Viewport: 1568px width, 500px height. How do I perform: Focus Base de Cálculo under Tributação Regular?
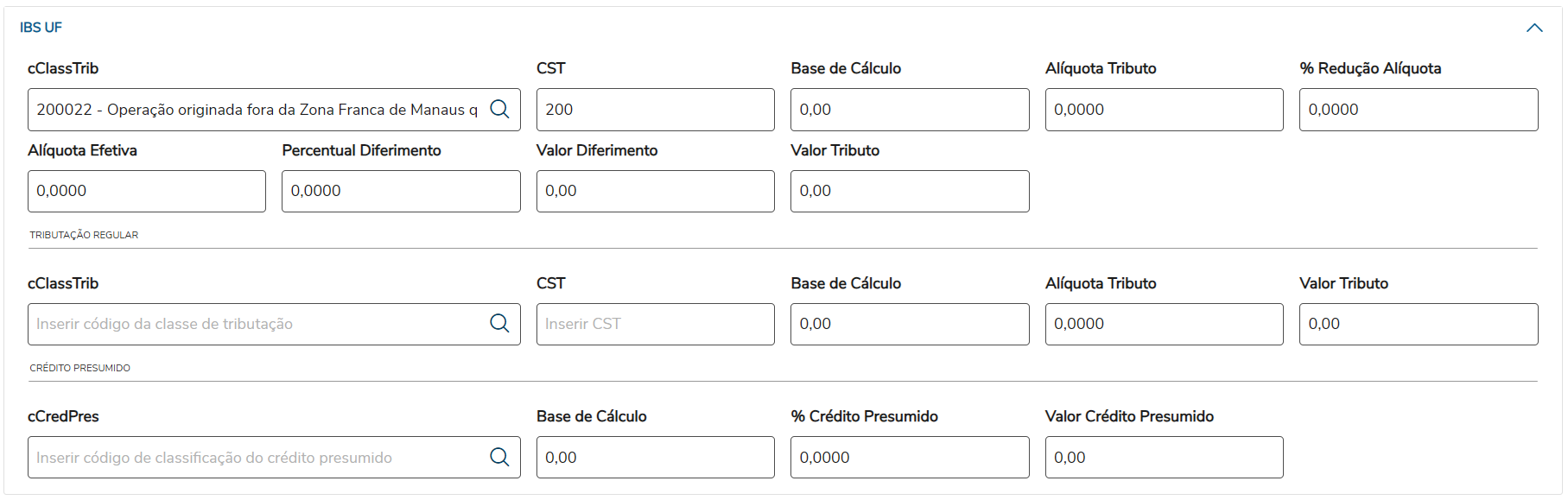pyautogui.click(x=909, y=324)
